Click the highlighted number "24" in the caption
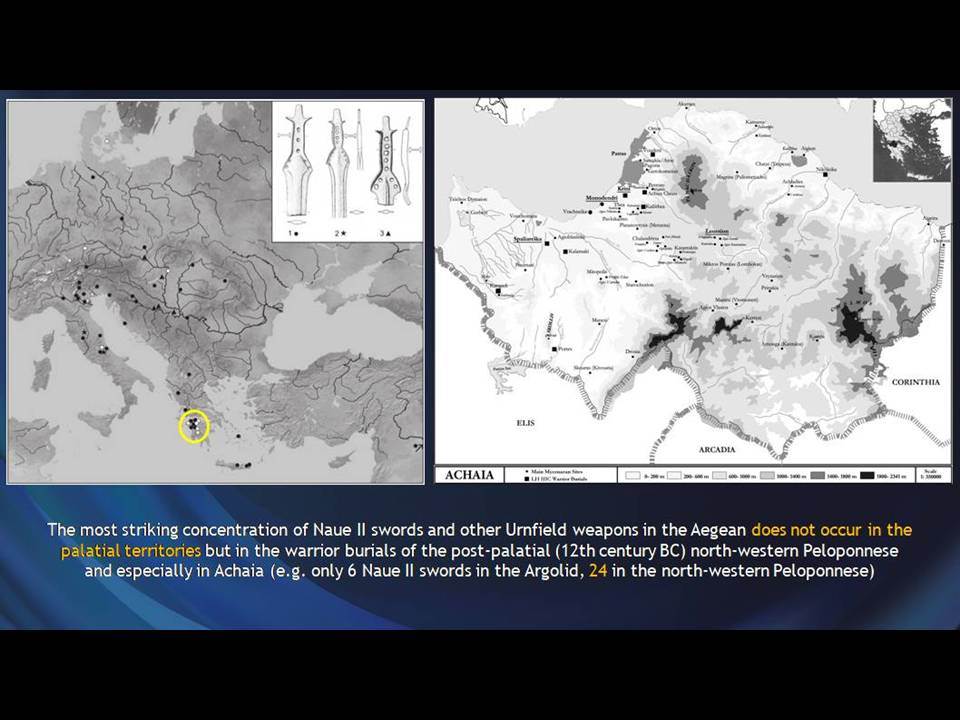Viewport: 960px width, 720px height. pos(598,571)
